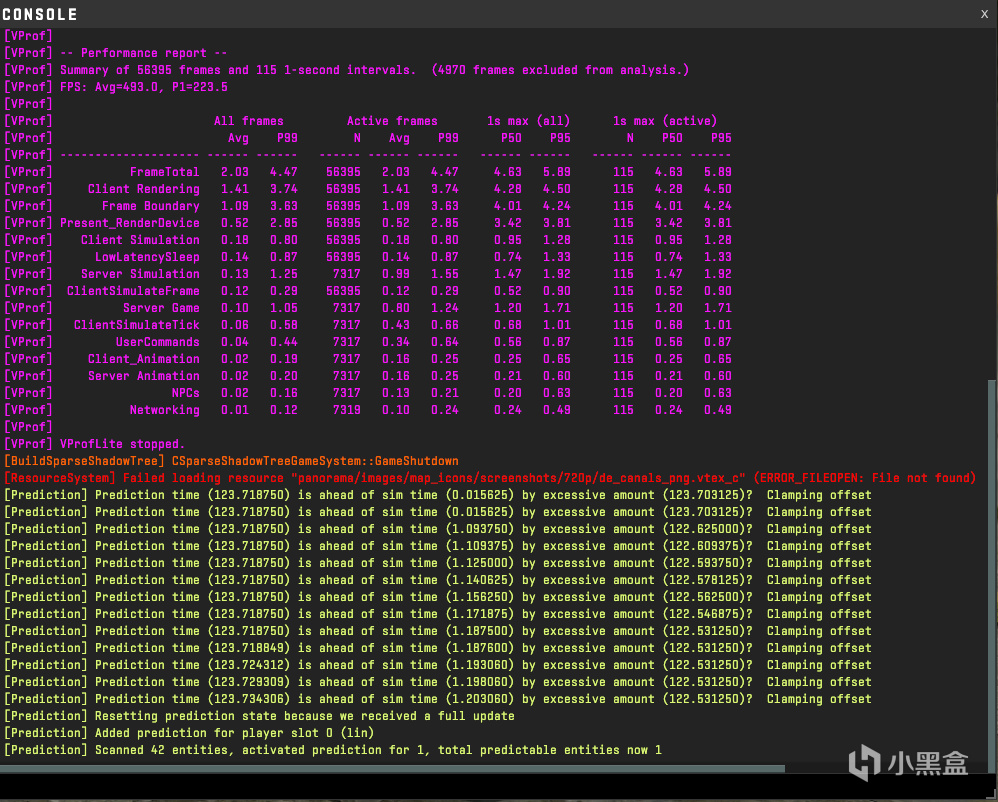Image resolution: width=998 pixels, height=802 pixels.
Task: Click the 'ERROR_FILEOPEN: File not found' text
Action: [864, 478]
